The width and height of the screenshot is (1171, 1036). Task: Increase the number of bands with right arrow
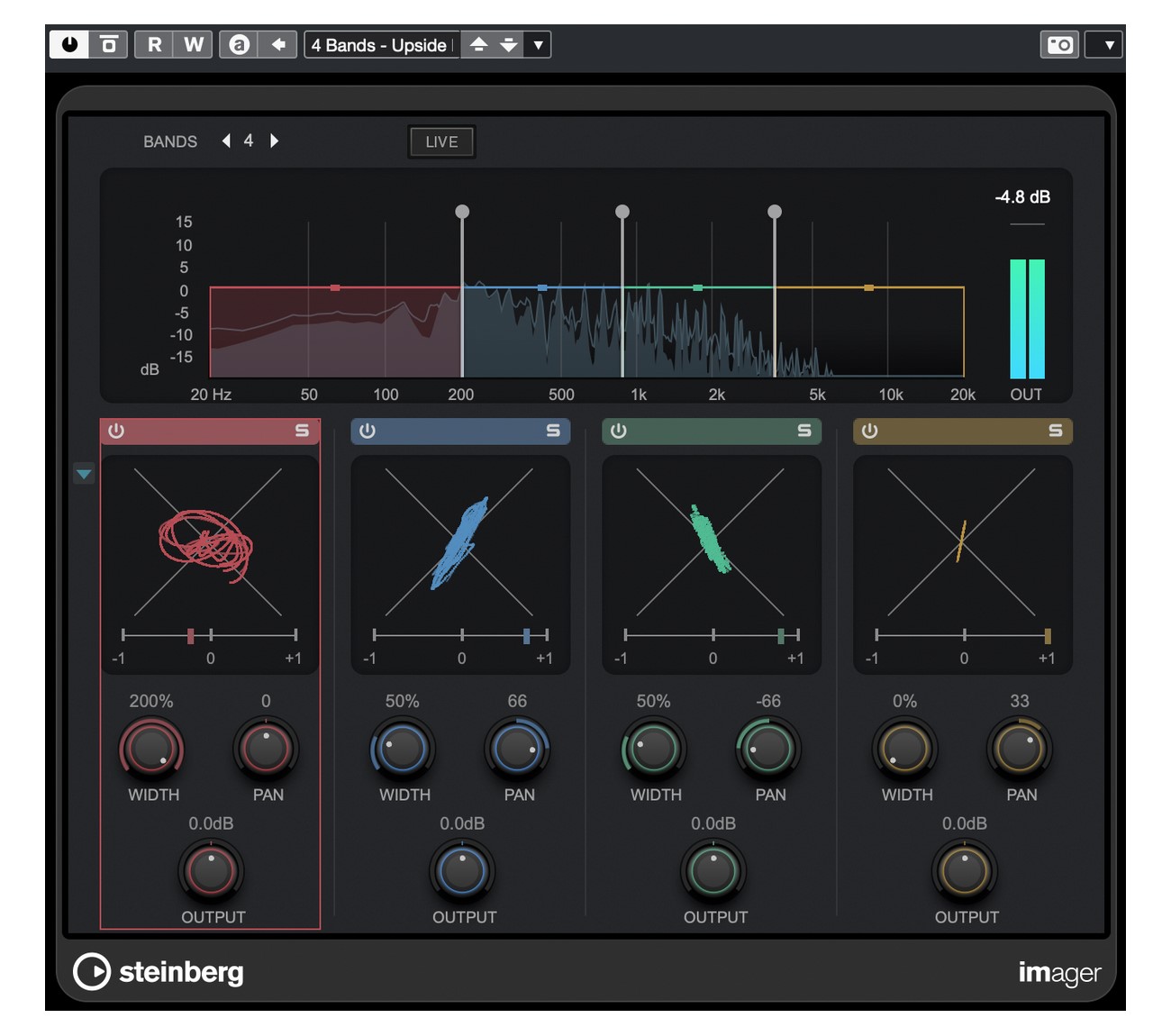click(x=274, y=141)
